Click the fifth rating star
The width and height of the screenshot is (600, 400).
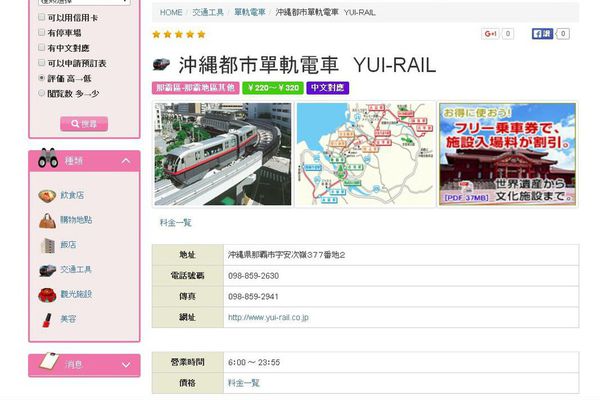[x=201, y=34]
